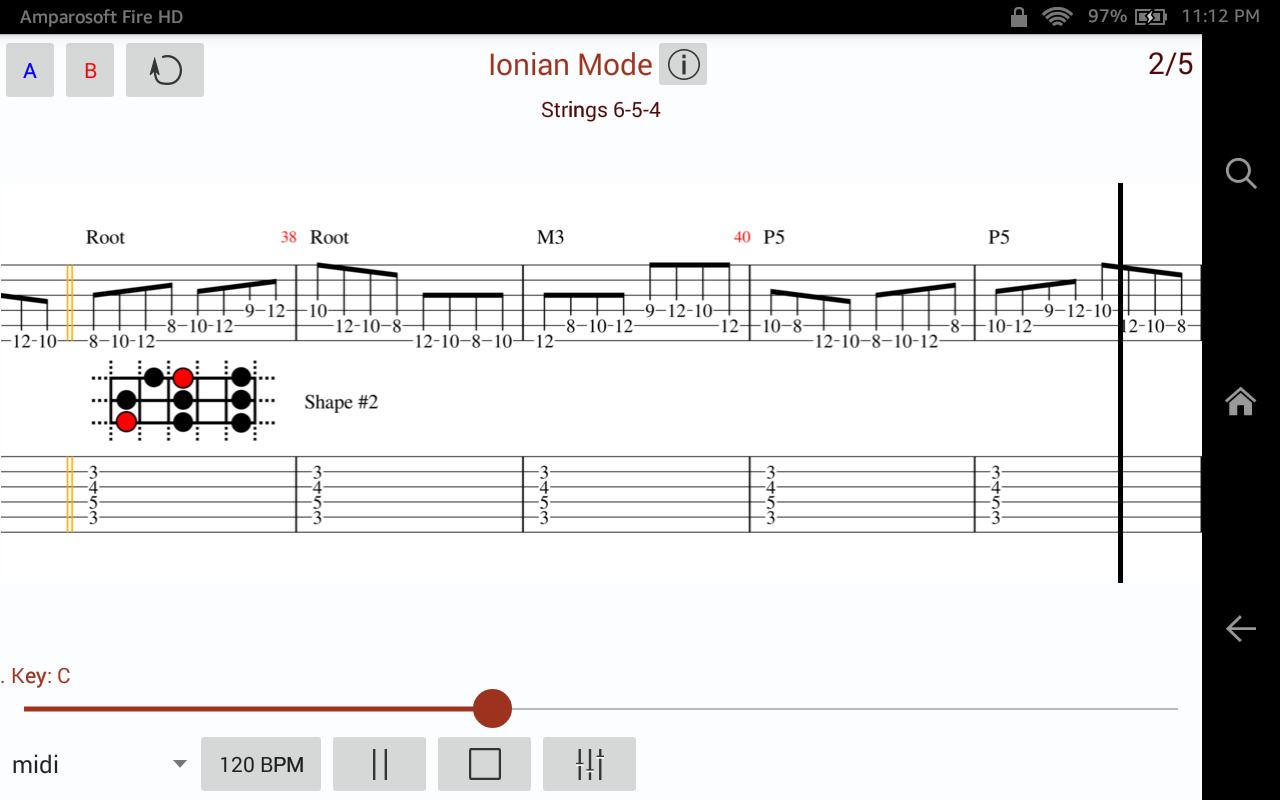1280x800 pixels.
Task: Tap the Shape #2 fretboard diagram
Action: pyautogui.click(x=183, y=400)
